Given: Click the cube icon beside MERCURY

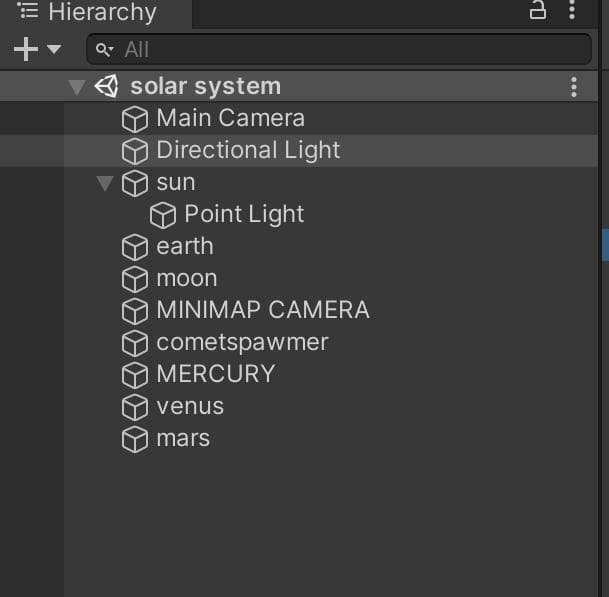Looking at the screenshot, I should [135, 375].
